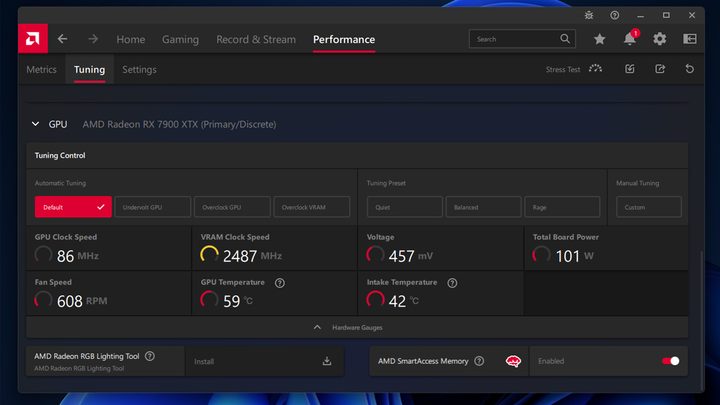Viewport: 720px width, 405px height.
Task: Click the vertical scrollbar
Action: (x=701, y=319)
